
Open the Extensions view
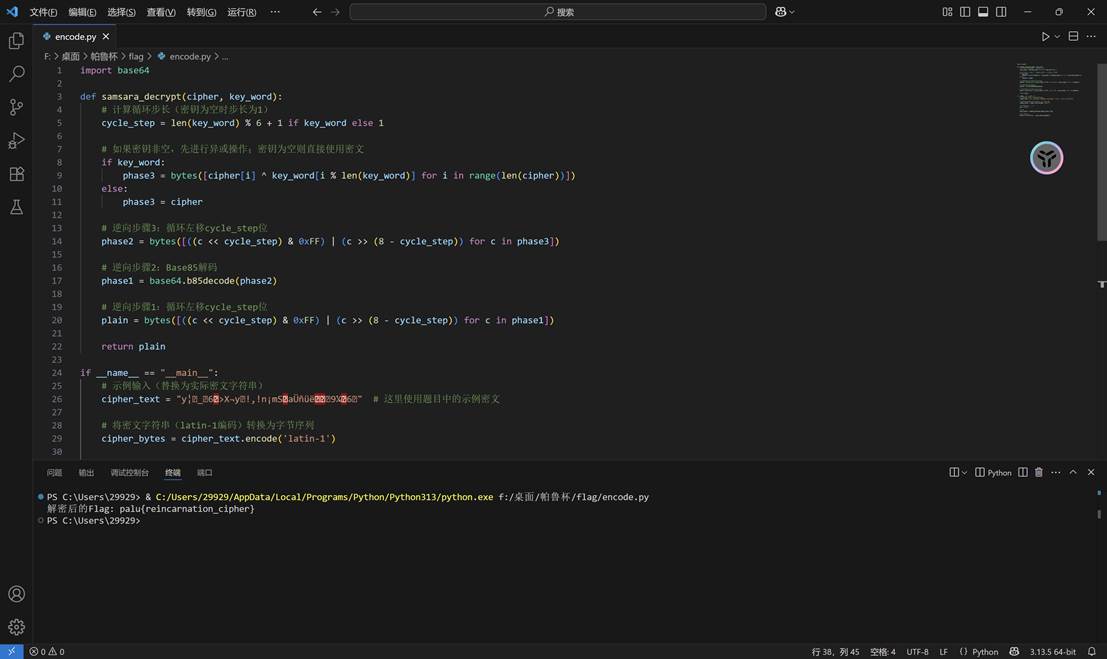coord(15,173)
